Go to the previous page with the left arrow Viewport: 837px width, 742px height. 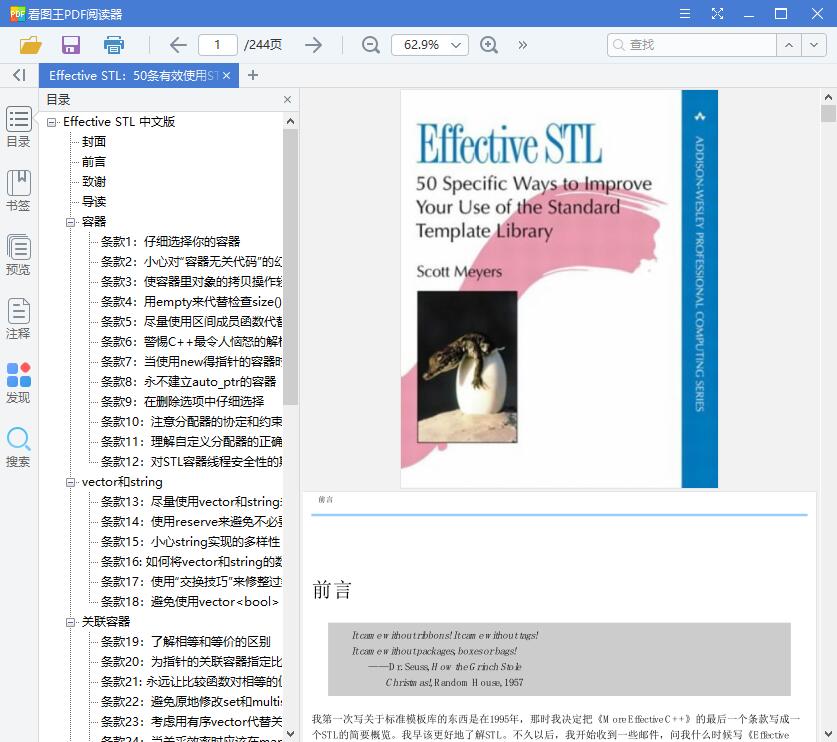pos(178,45)
